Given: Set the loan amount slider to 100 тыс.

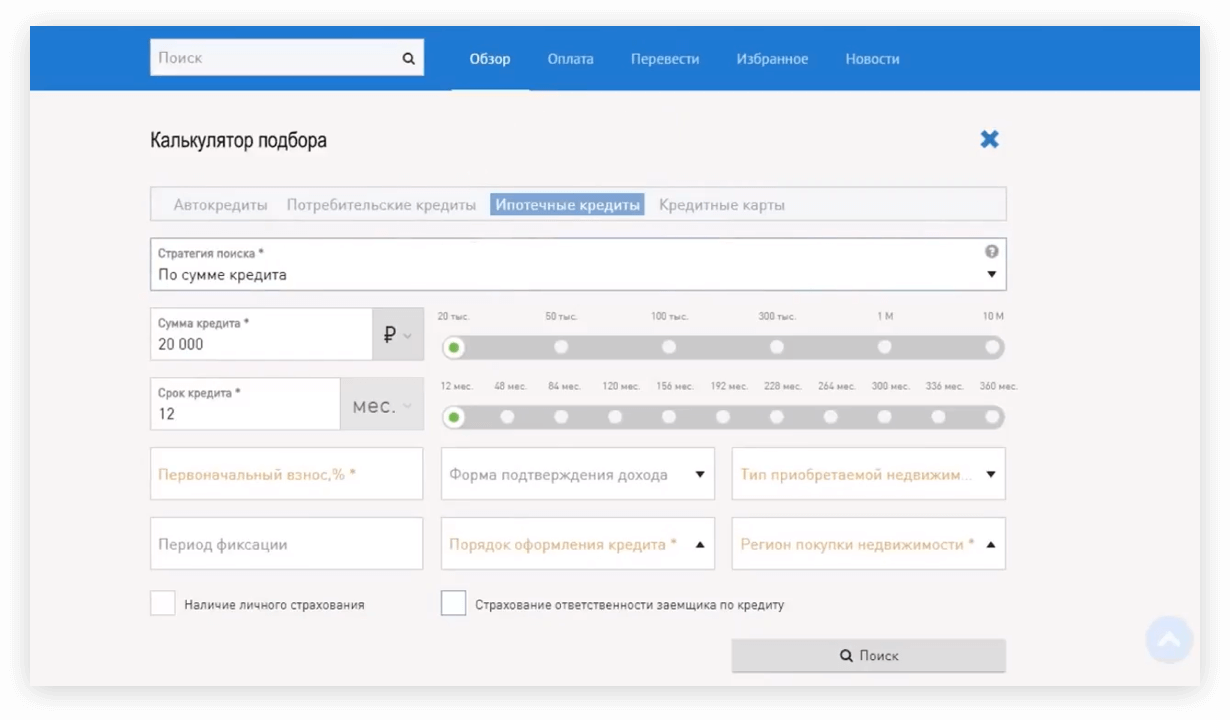Looking at the screenshot, I should (x=668, y=347).
